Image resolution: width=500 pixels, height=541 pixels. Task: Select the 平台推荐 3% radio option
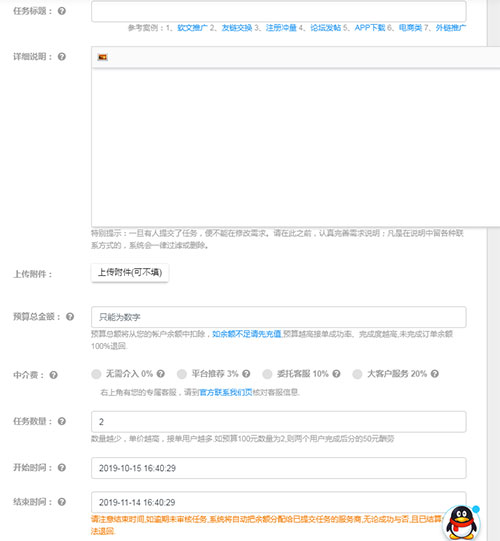[182, 374]
